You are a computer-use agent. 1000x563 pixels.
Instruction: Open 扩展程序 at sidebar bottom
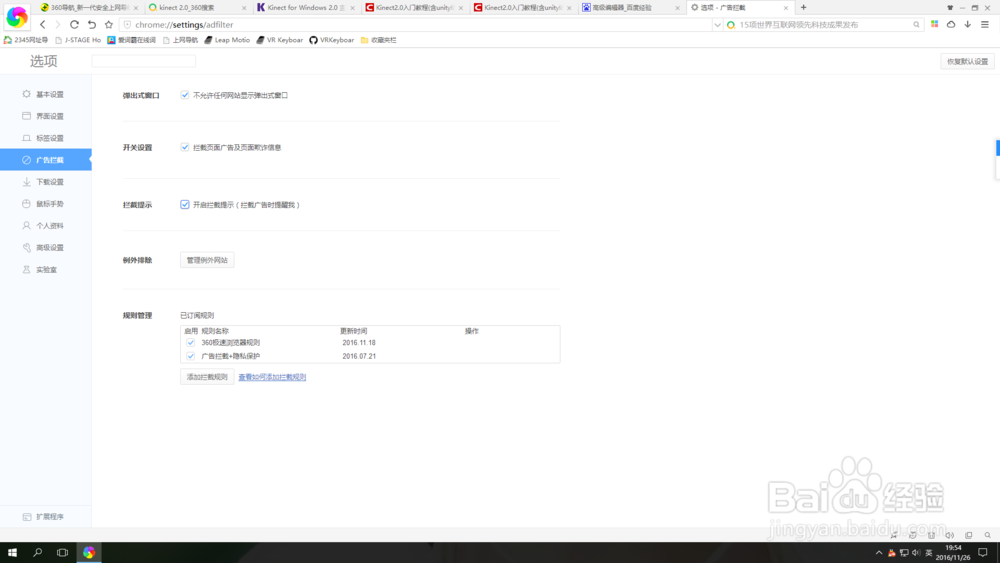click(x=45, y=516)
